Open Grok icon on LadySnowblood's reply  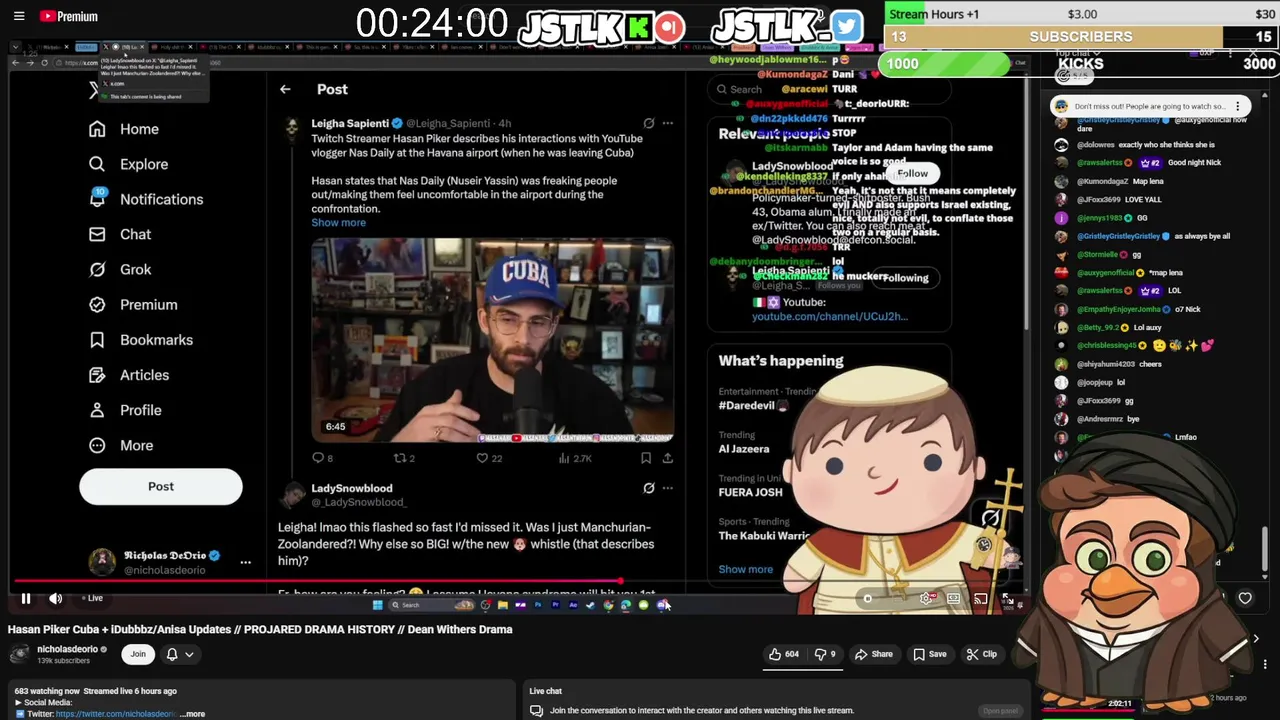pos(649,488)
